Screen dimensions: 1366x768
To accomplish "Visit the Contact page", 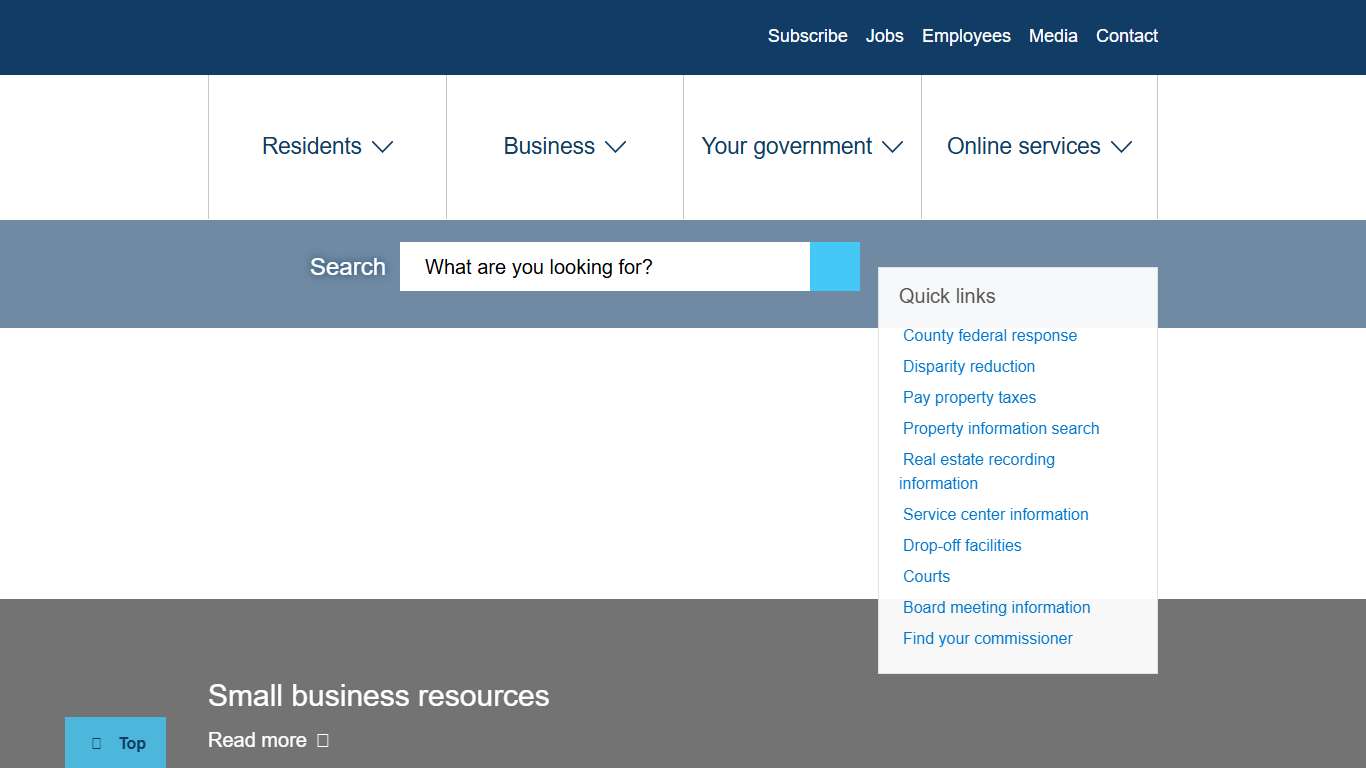I will [1126, 36].
